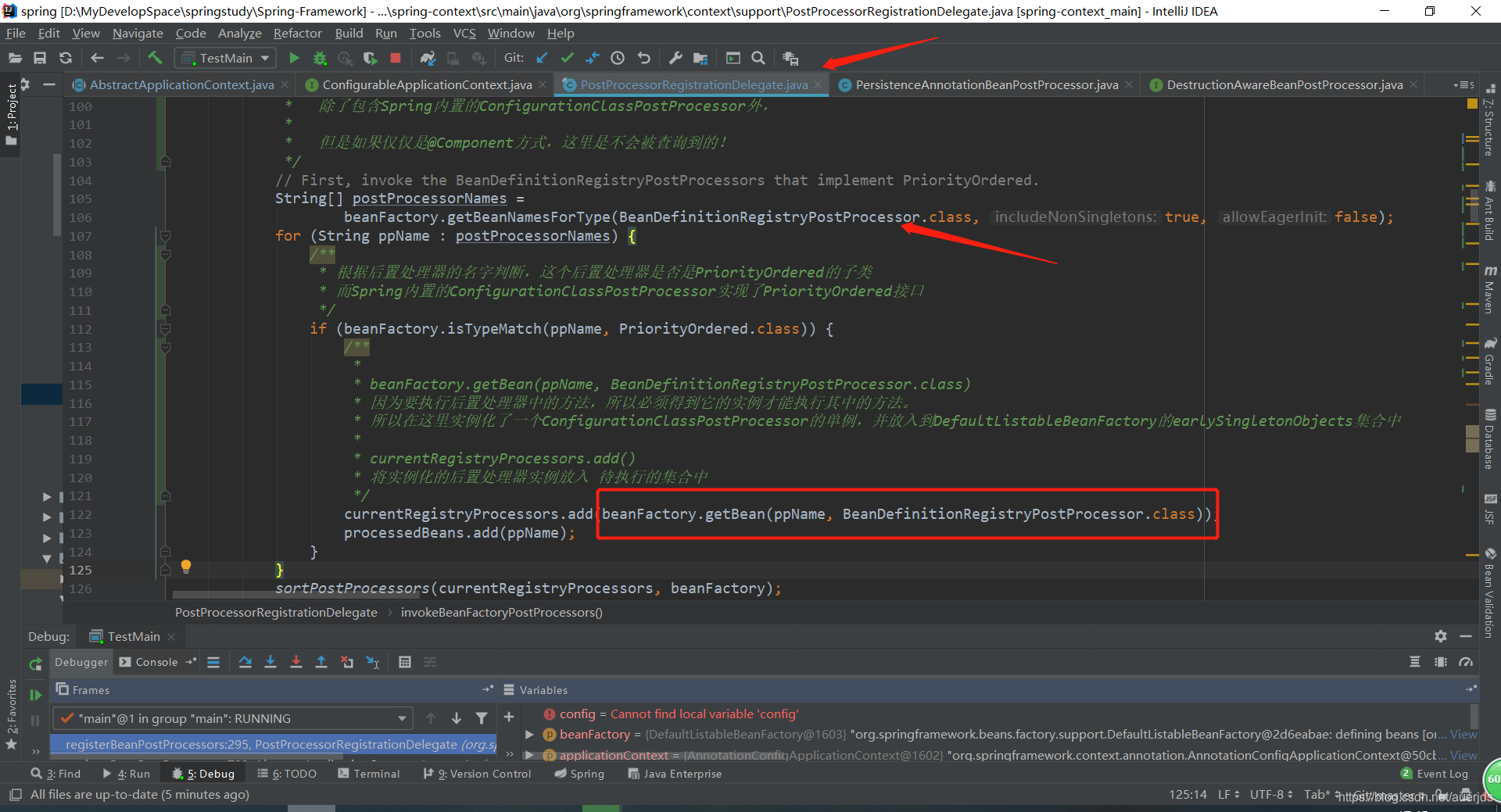
Task: Add a new watch with plus icon
Action: tap(509, 717)
